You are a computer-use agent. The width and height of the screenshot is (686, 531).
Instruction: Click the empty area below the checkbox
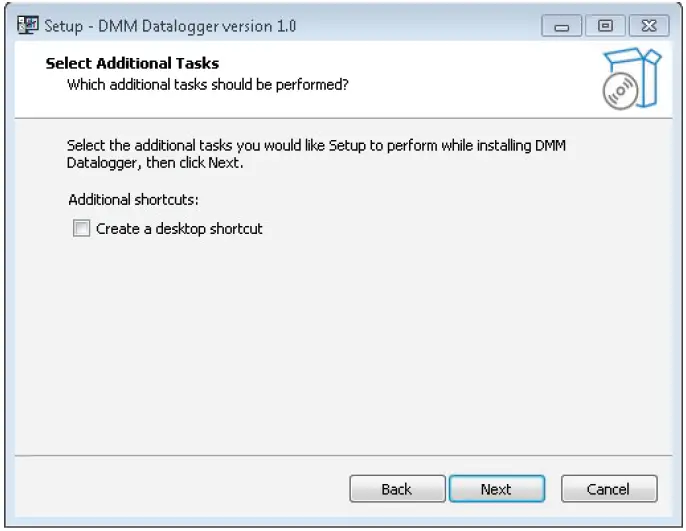[340, 340]
